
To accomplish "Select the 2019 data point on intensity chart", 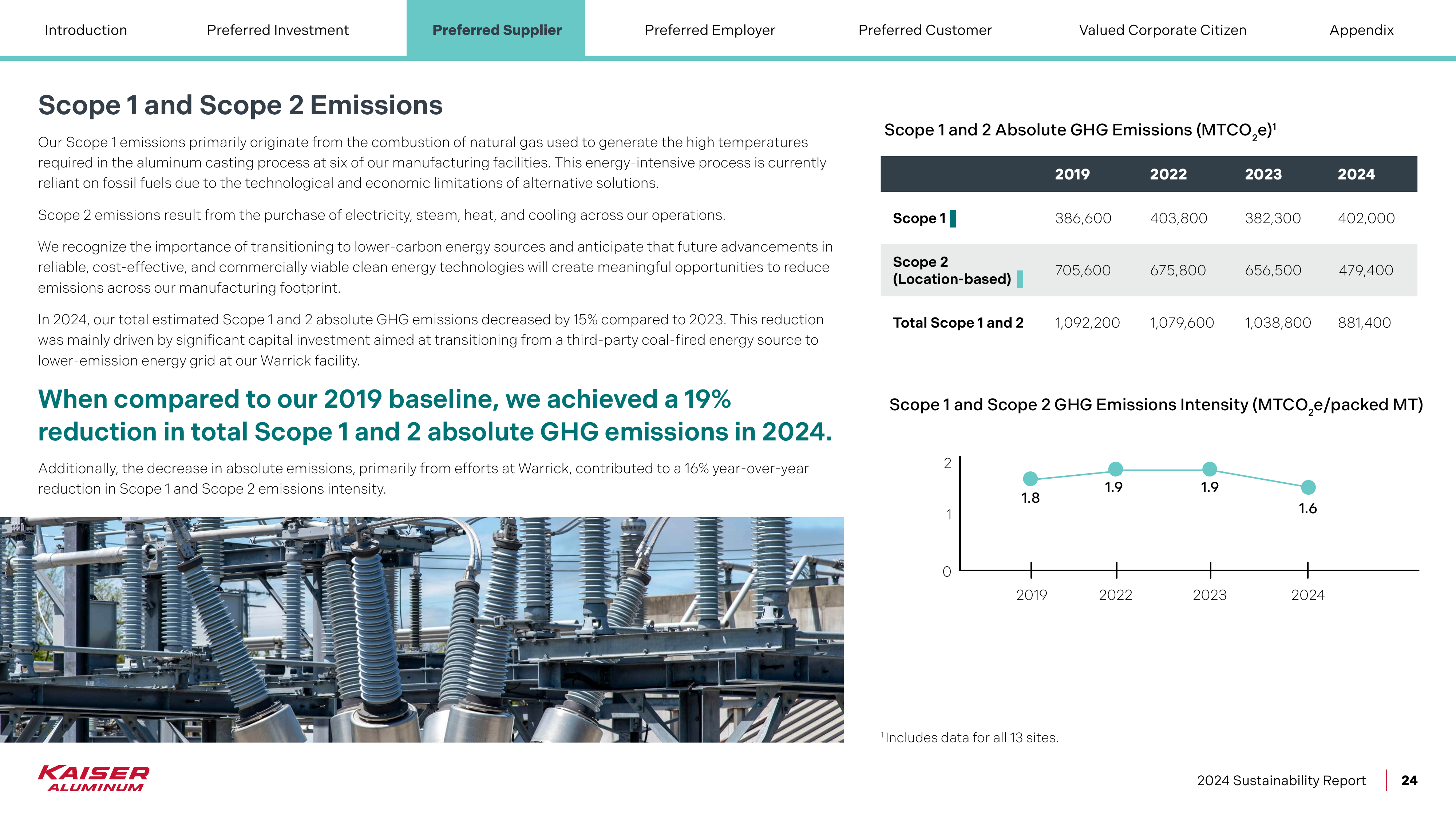I will click(1030, 479).
